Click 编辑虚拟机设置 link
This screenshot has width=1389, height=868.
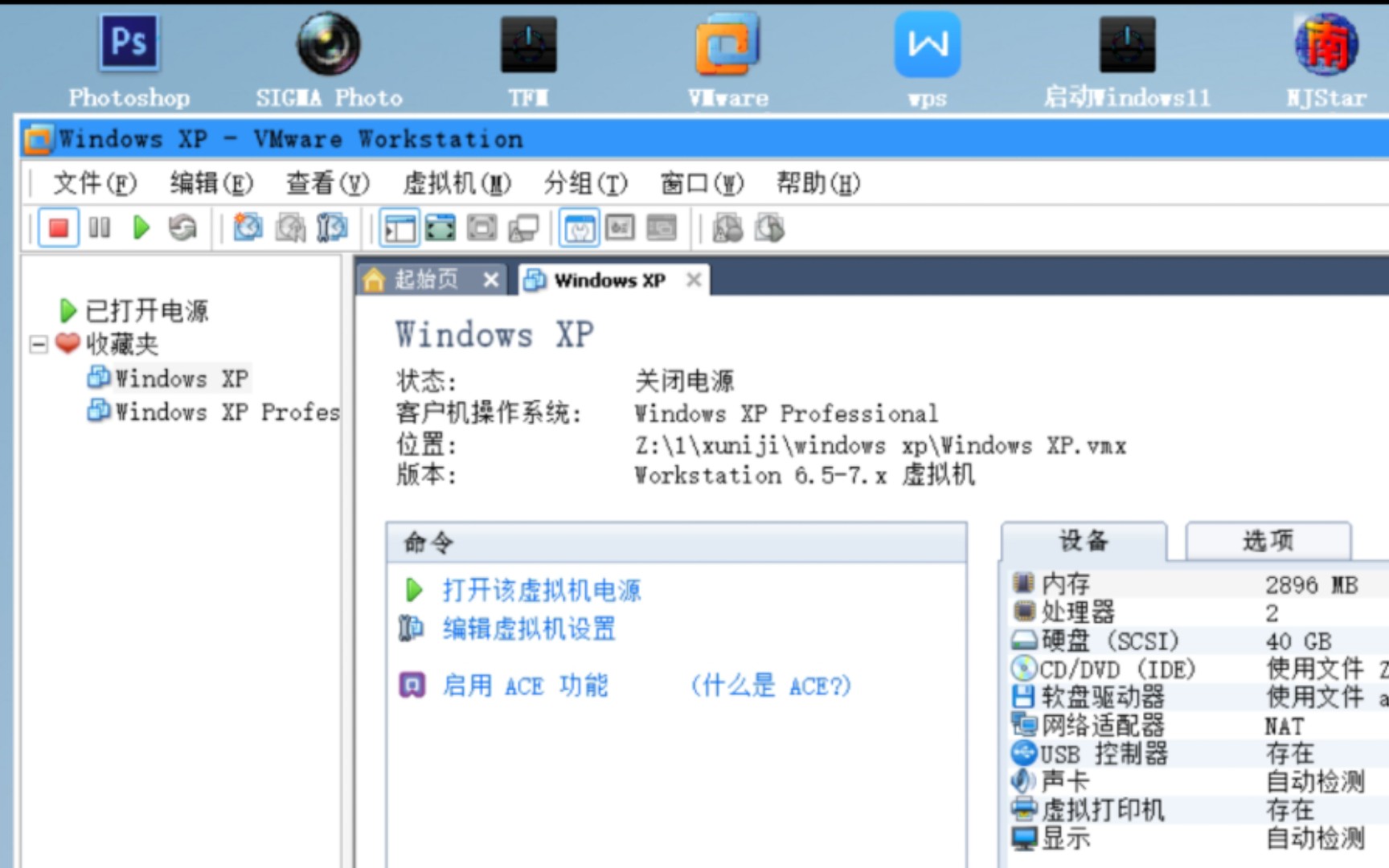click(529, 628)
